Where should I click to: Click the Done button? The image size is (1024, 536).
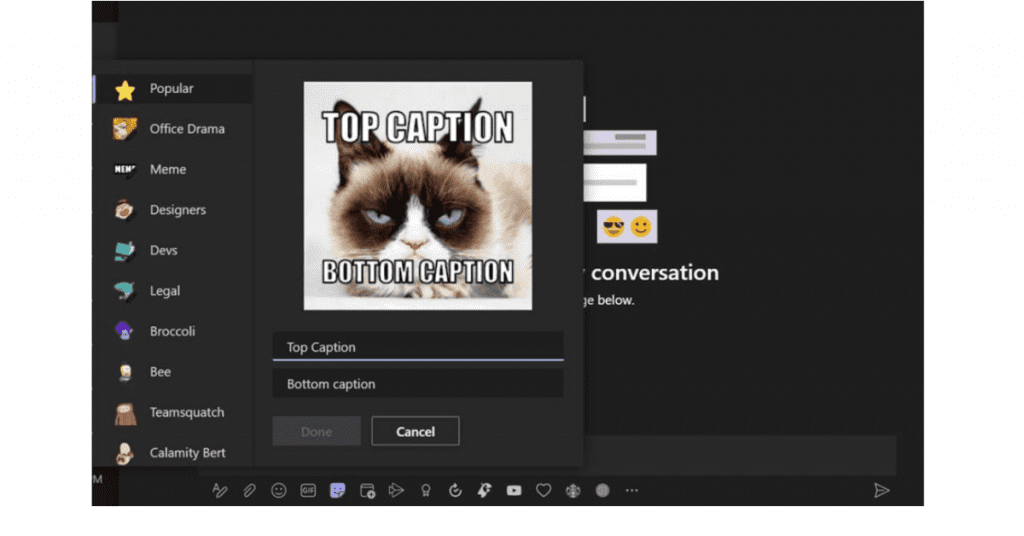(316, 432)
